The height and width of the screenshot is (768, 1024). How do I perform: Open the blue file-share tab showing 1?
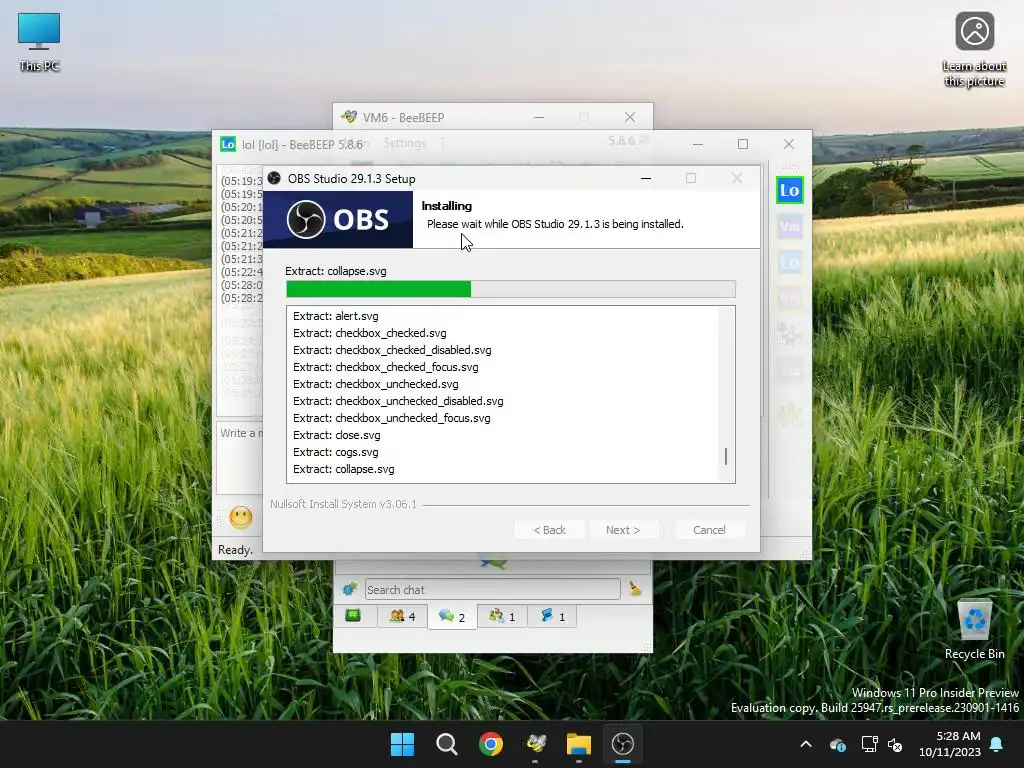click(x=552, y=616)
